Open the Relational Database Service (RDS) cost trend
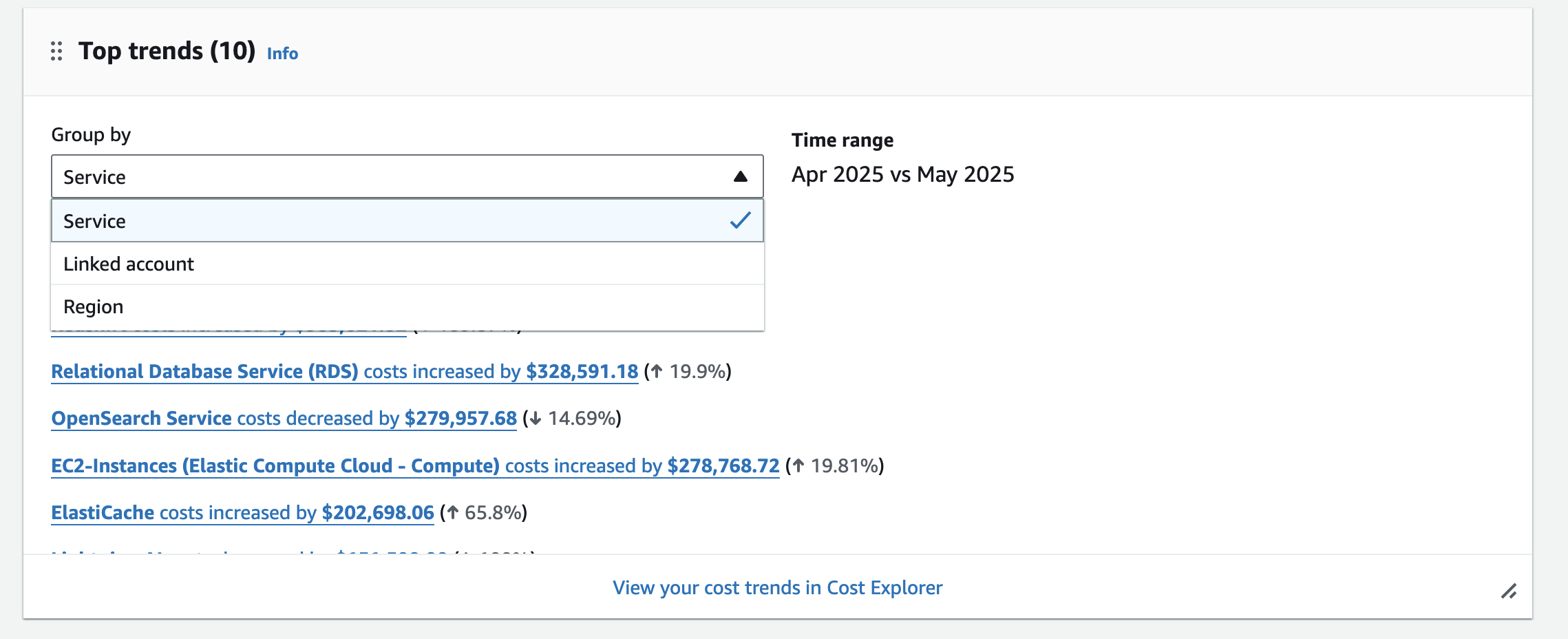Viewport: 1568px width, 639px height. coord(345,371)
